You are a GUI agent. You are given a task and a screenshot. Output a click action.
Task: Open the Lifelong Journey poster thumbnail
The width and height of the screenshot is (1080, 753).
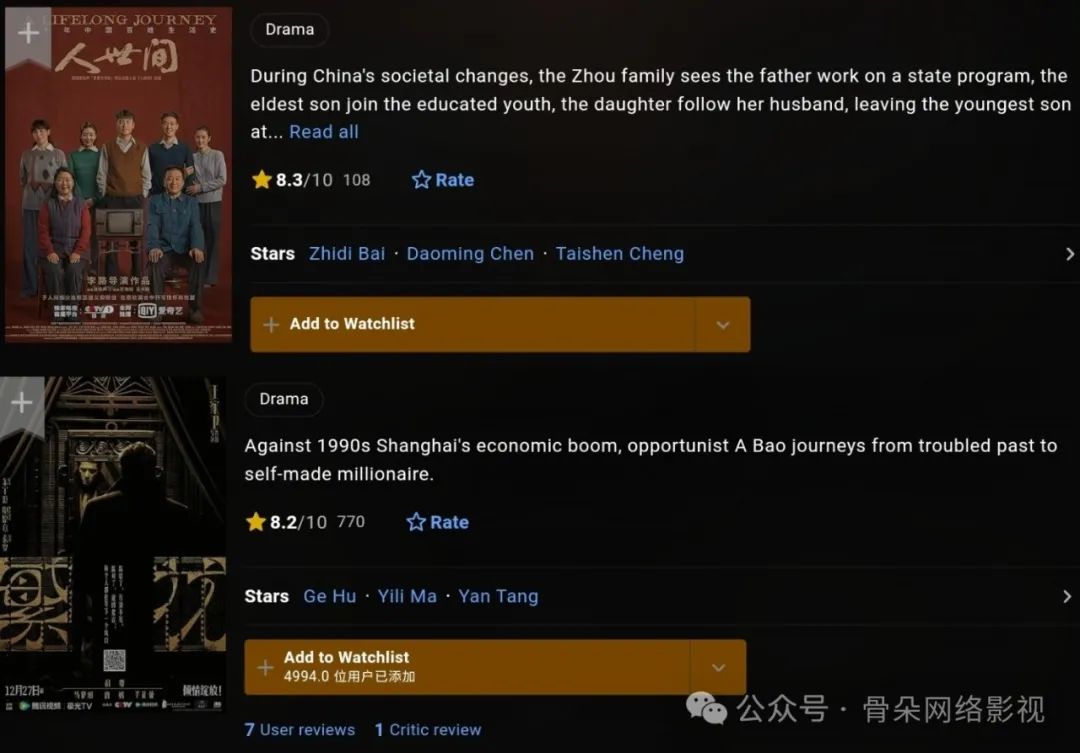coord(118,174)
